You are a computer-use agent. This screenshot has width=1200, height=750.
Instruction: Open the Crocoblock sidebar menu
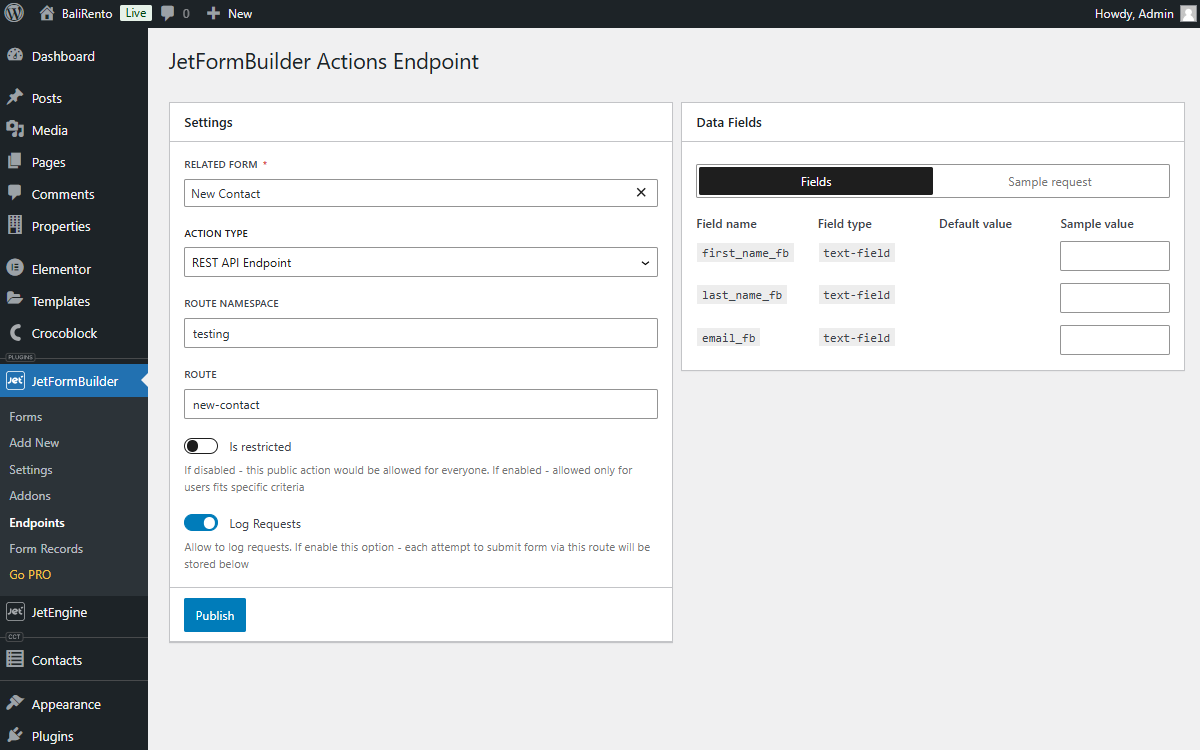coord(62,332)
